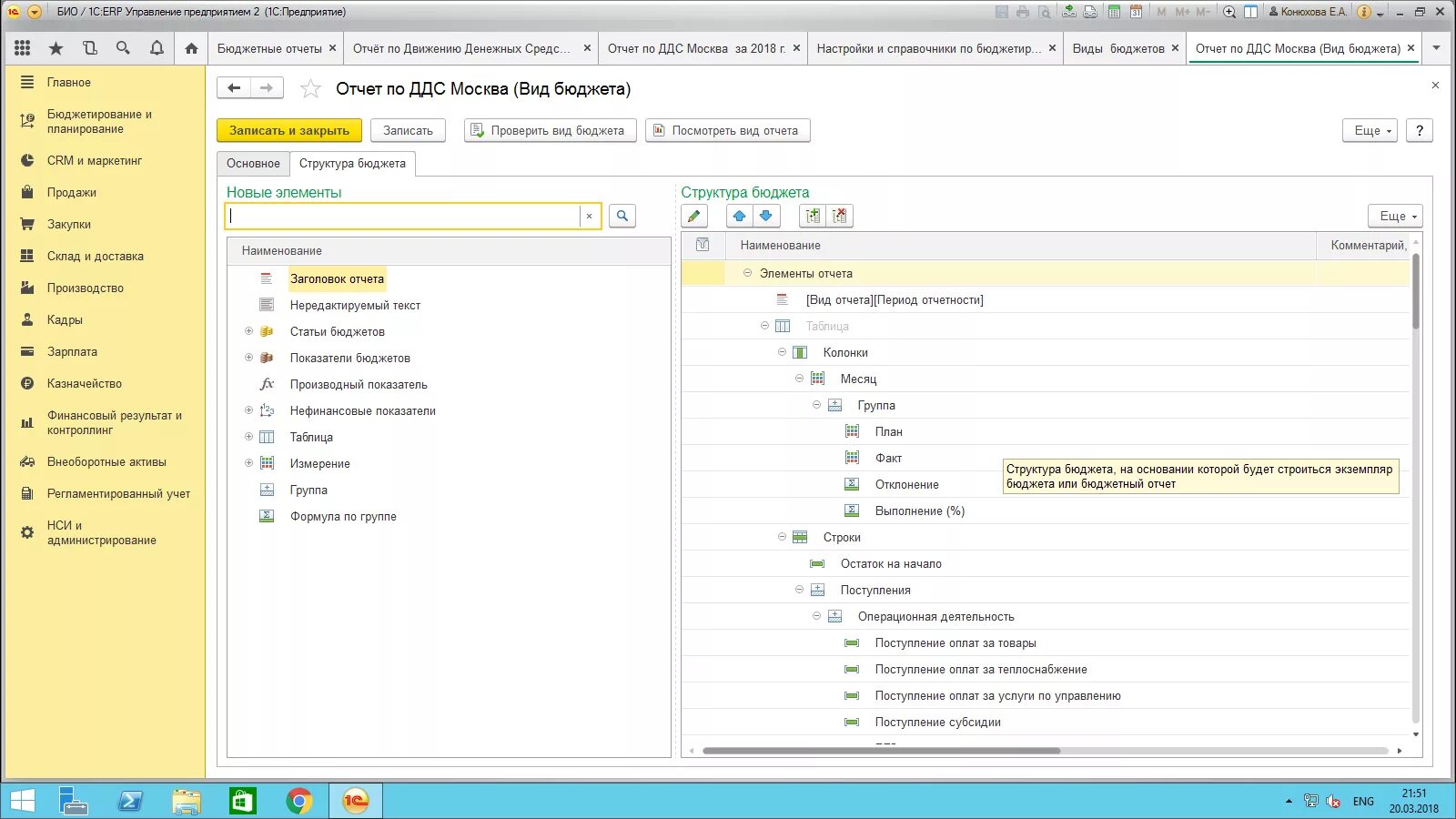Open Казначейство section in sidebar
The width and height of the screenshot is (1456, 819).
tap(85, 383)
